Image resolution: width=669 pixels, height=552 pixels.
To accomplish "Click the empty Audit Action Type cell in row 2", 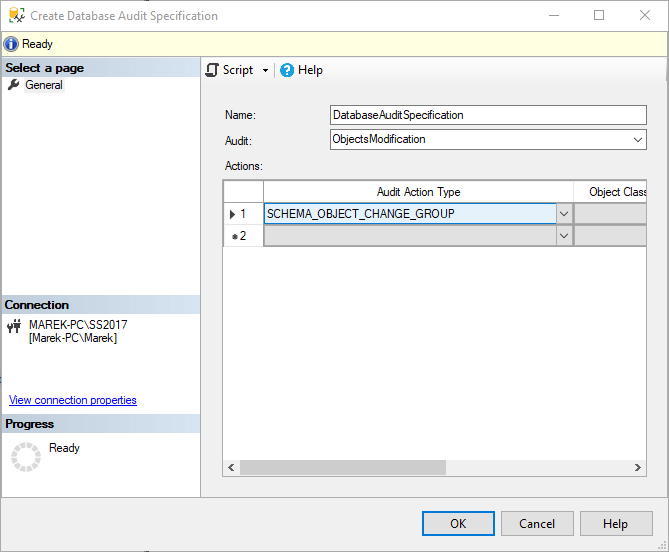I will coord(410,236).
